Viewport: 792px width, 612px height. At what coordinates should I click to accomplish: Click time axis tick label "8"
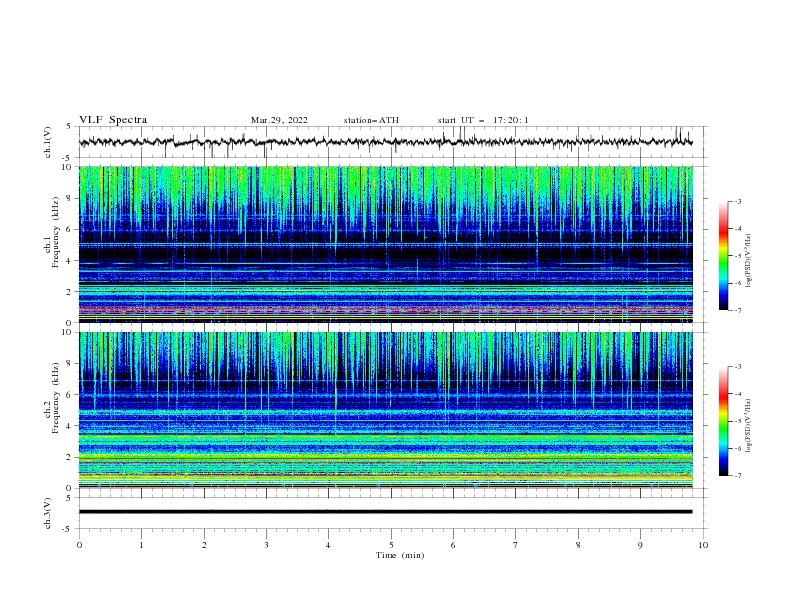(578, 545)
